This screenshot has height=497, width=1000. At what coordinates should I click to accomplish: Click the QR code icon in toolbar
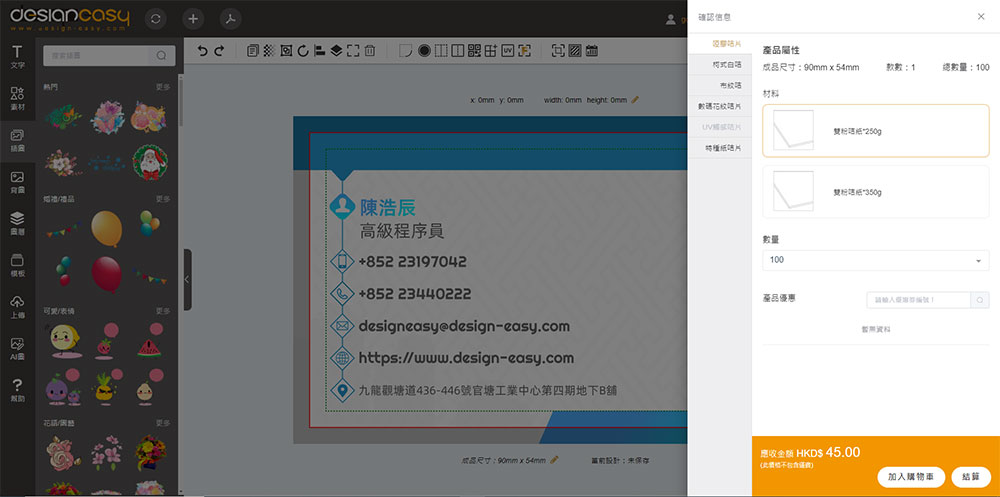point(474,51)
